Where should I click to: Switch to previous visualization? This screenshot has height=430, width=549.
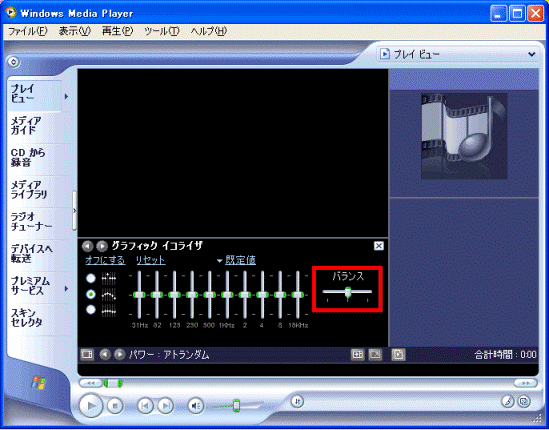pos(105,355)
